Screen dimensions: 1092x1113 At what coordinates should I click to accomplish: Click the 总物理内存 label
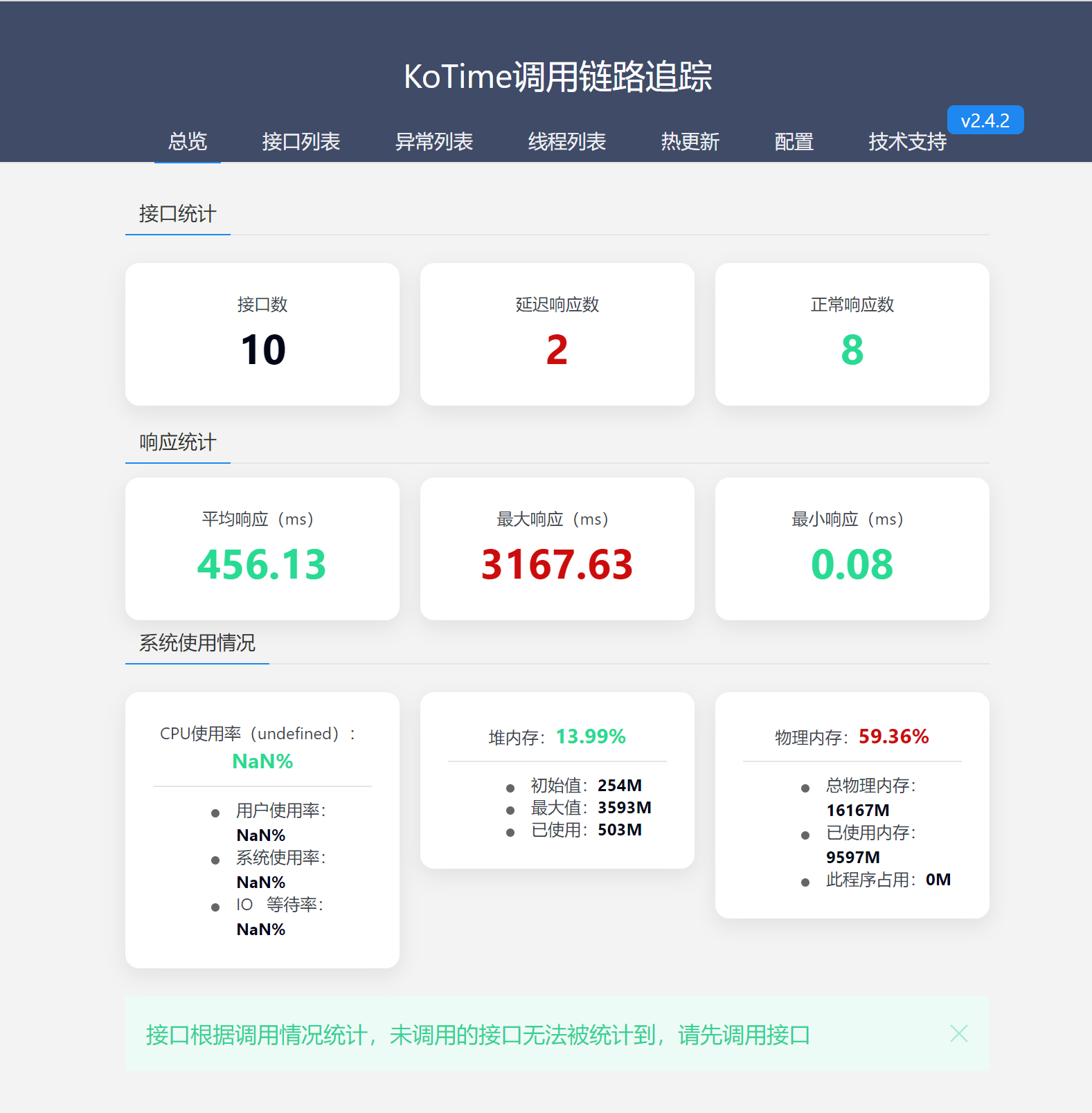(870, 786)
